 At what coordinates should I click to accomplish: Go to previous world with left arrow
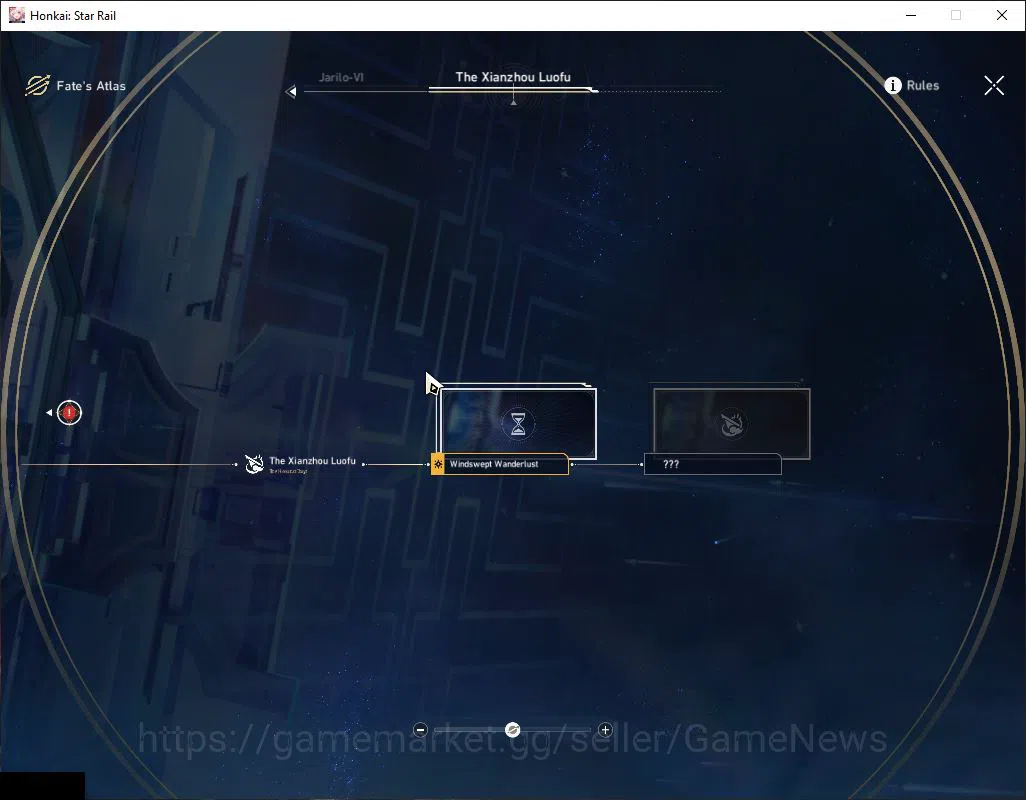click(x=291, y=92)
